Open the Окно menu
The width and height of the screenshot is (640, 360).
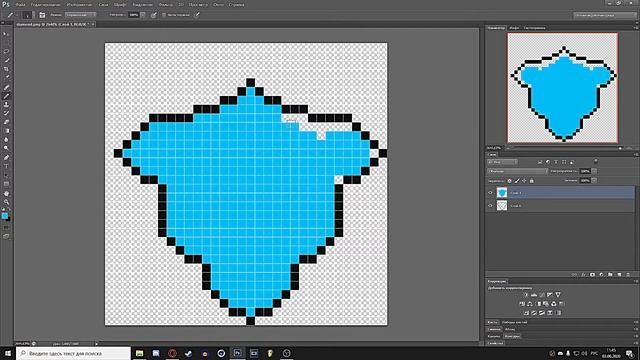[x=218, y=5]
